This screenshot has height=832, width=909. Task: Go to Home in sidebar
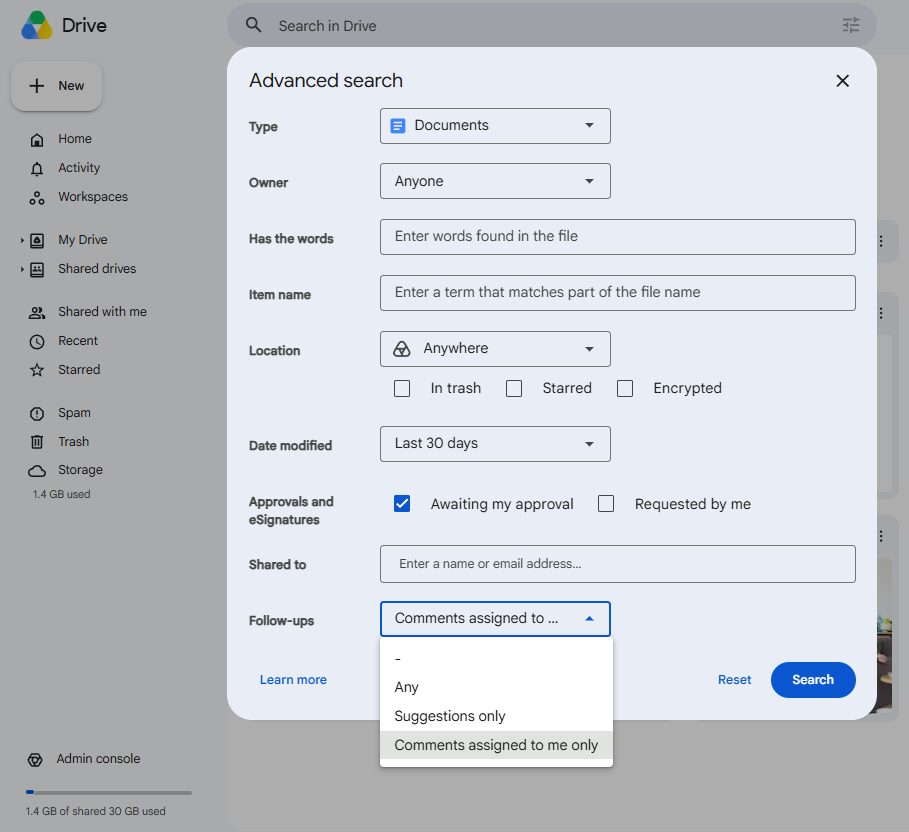[75, 139]
